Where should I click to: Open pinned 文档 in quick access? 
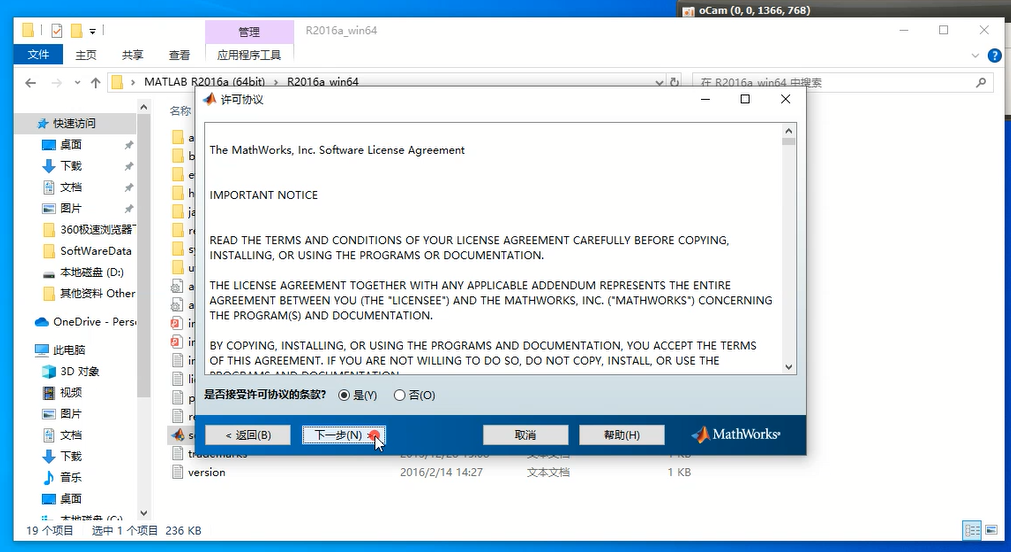pyautogui.click(x=71, y=187)
